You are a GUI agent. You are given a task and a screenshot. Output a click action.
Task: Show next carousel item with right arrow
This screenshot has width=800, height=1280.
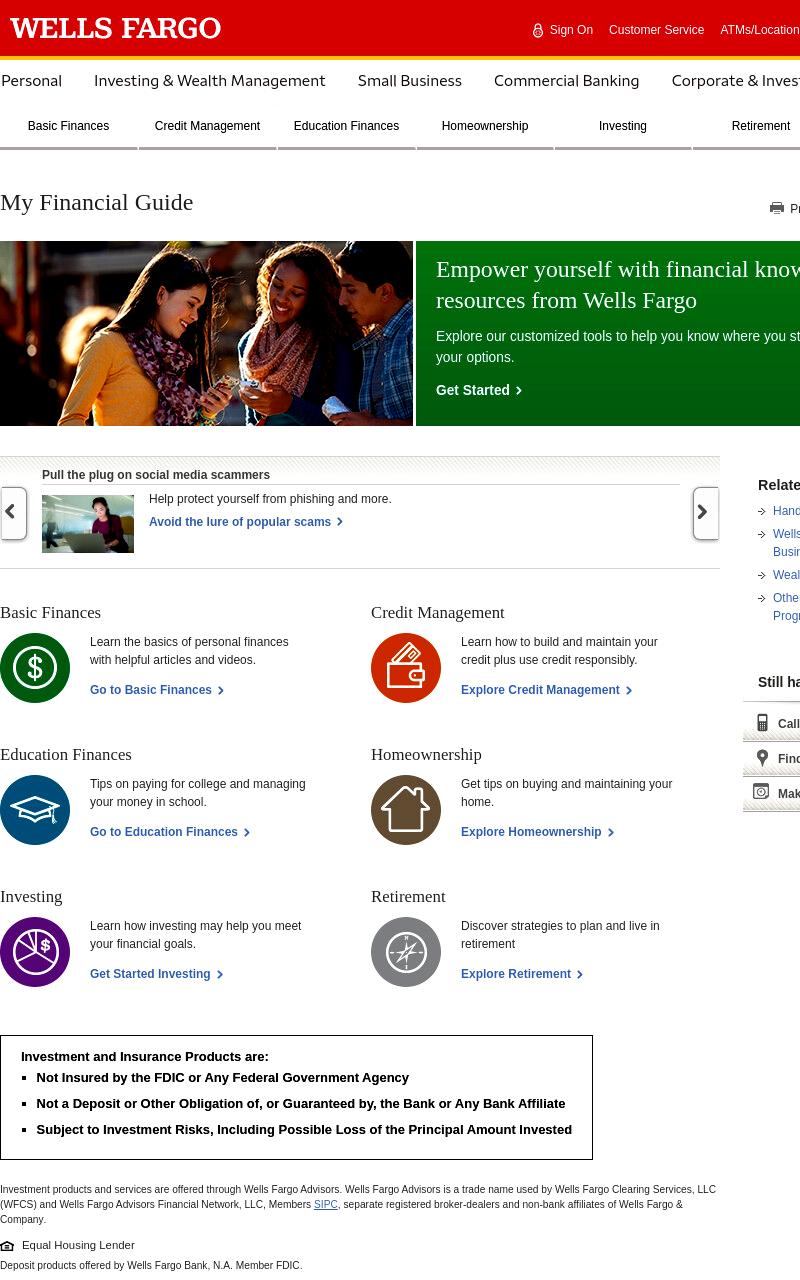point(705,513)
